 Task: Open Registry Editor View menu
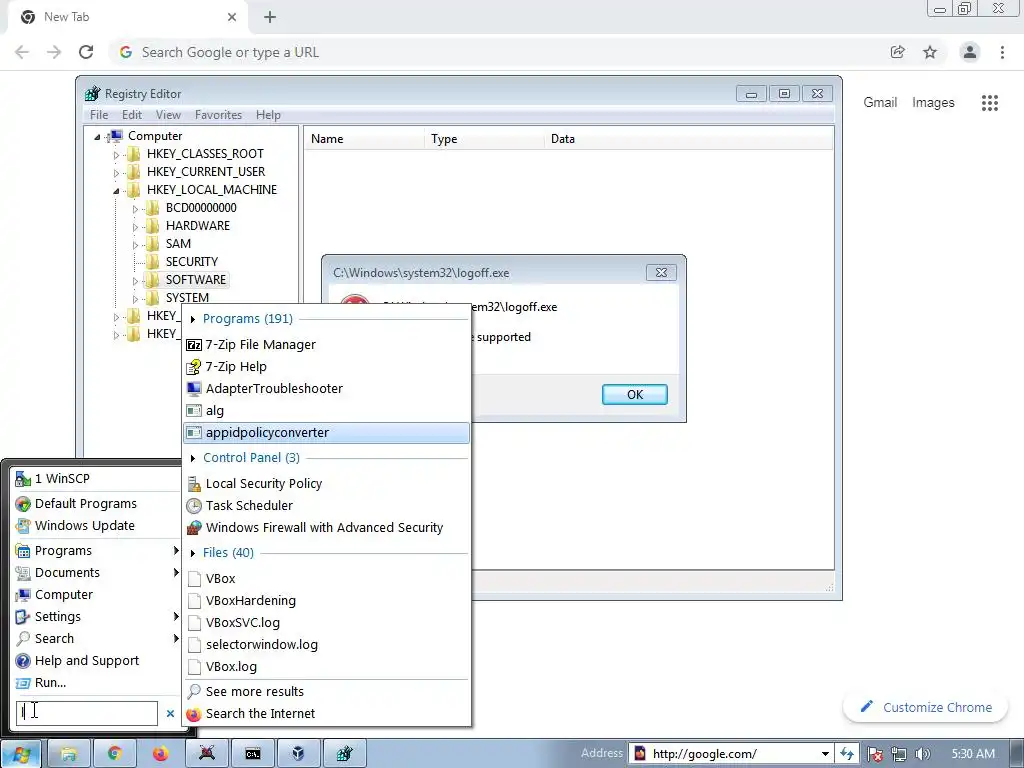coord(168,115)
